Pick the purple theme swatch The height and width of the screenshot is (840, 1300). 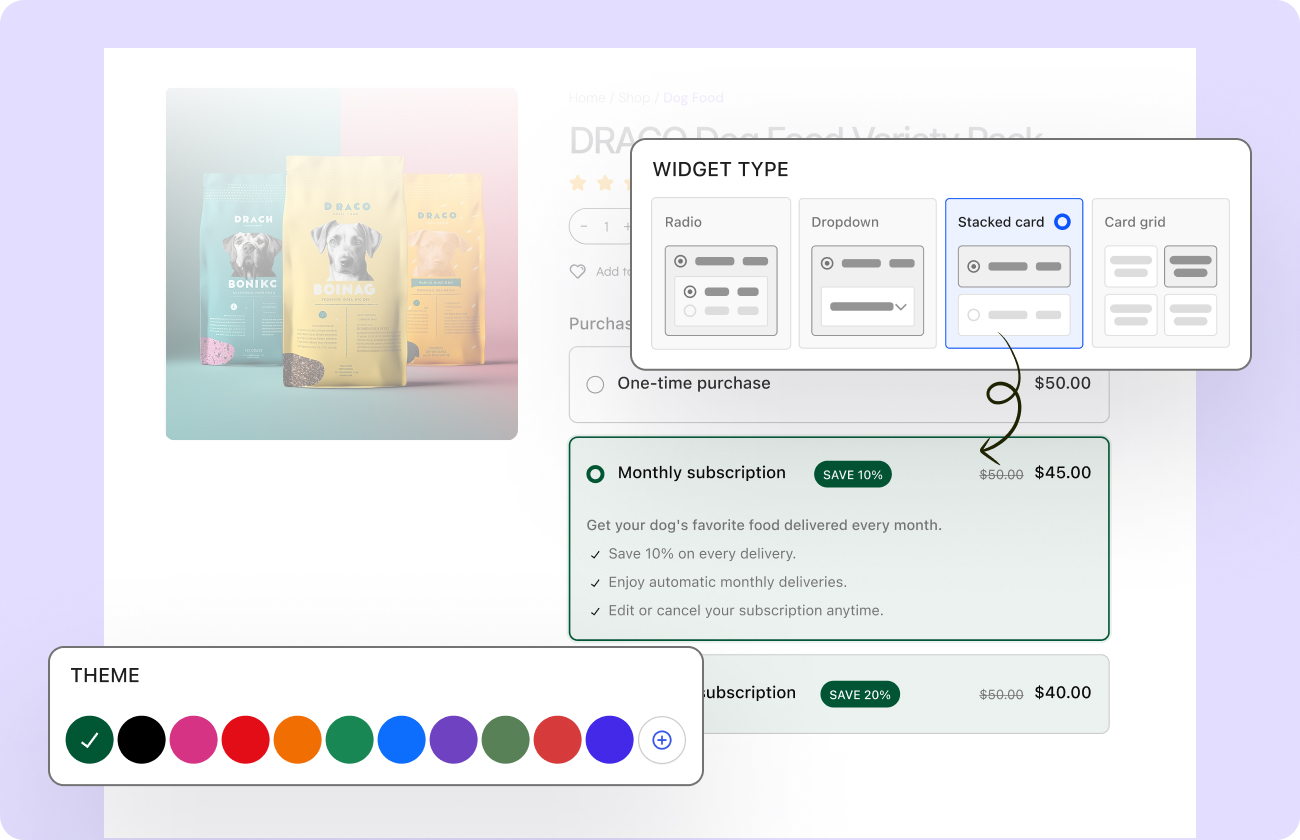pyautogui.click(x=453, y=740)
